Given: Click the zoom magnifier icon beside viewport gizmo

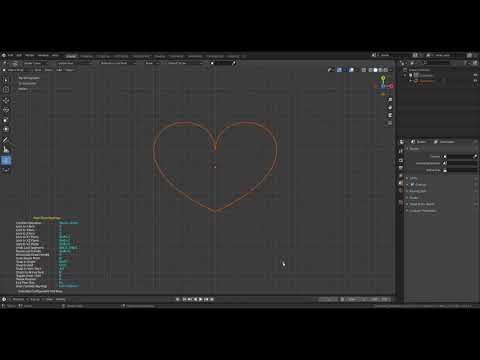Looking at the screenshot, I should 390,100.
